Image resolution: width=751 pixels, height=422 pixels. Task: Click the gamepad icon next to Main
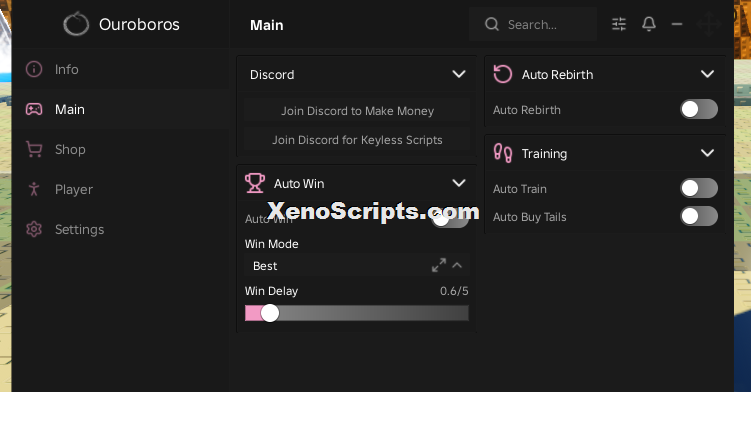[x=34, y=109]
